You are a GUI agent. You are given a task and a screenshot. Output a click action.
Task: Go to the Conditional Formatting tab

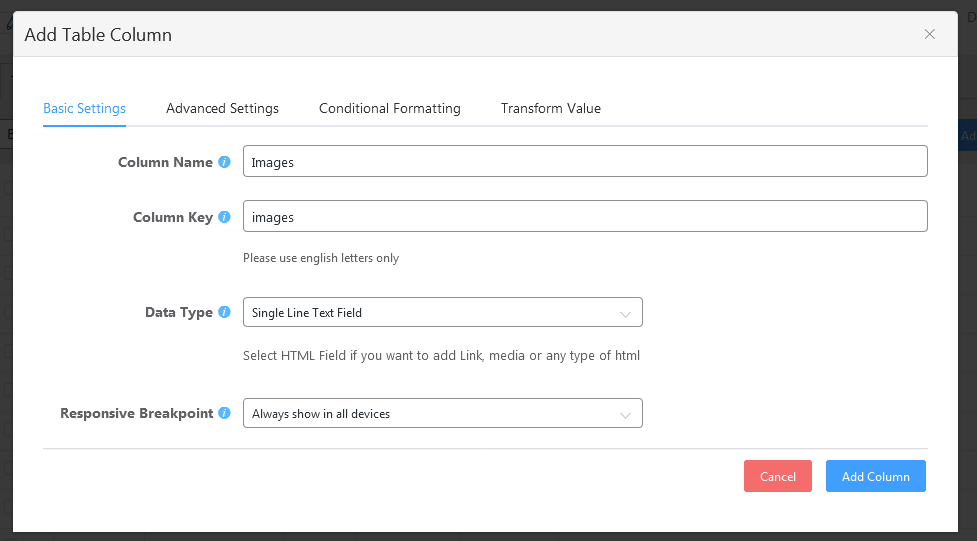coord(389,108)
